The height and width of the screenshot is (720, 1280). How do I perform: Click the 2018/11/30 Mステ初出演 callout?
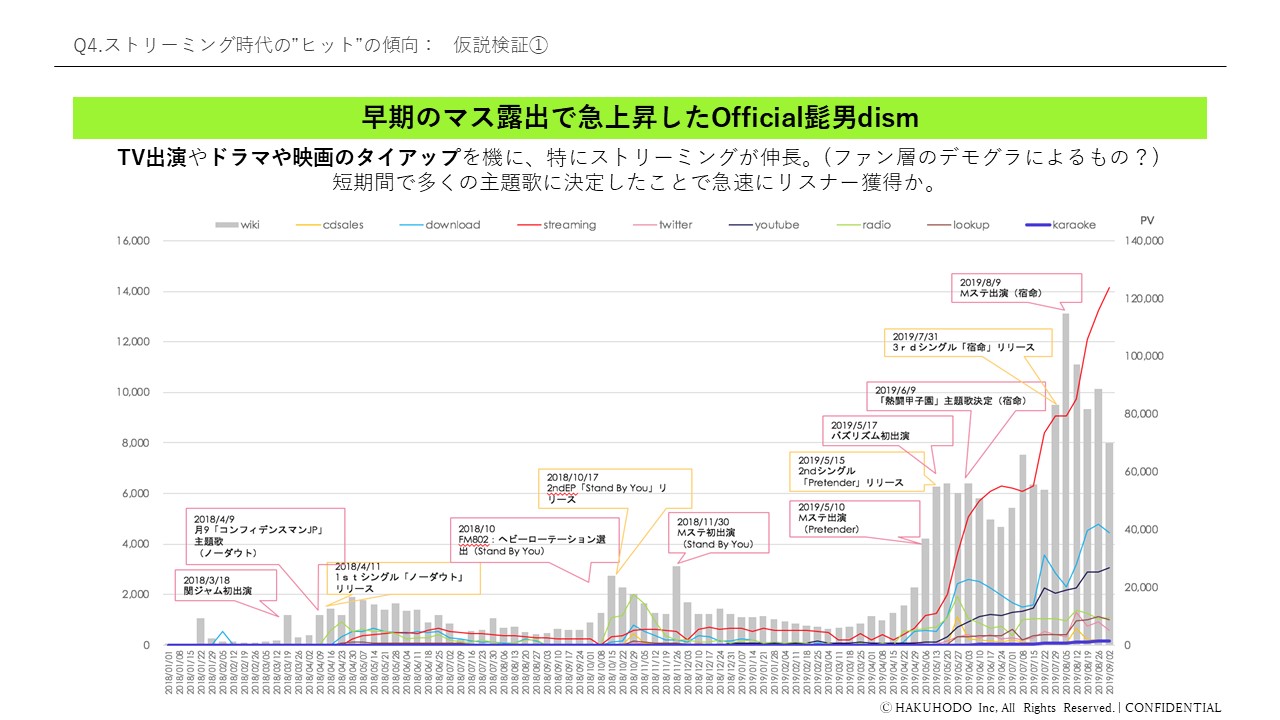point(718,533)
